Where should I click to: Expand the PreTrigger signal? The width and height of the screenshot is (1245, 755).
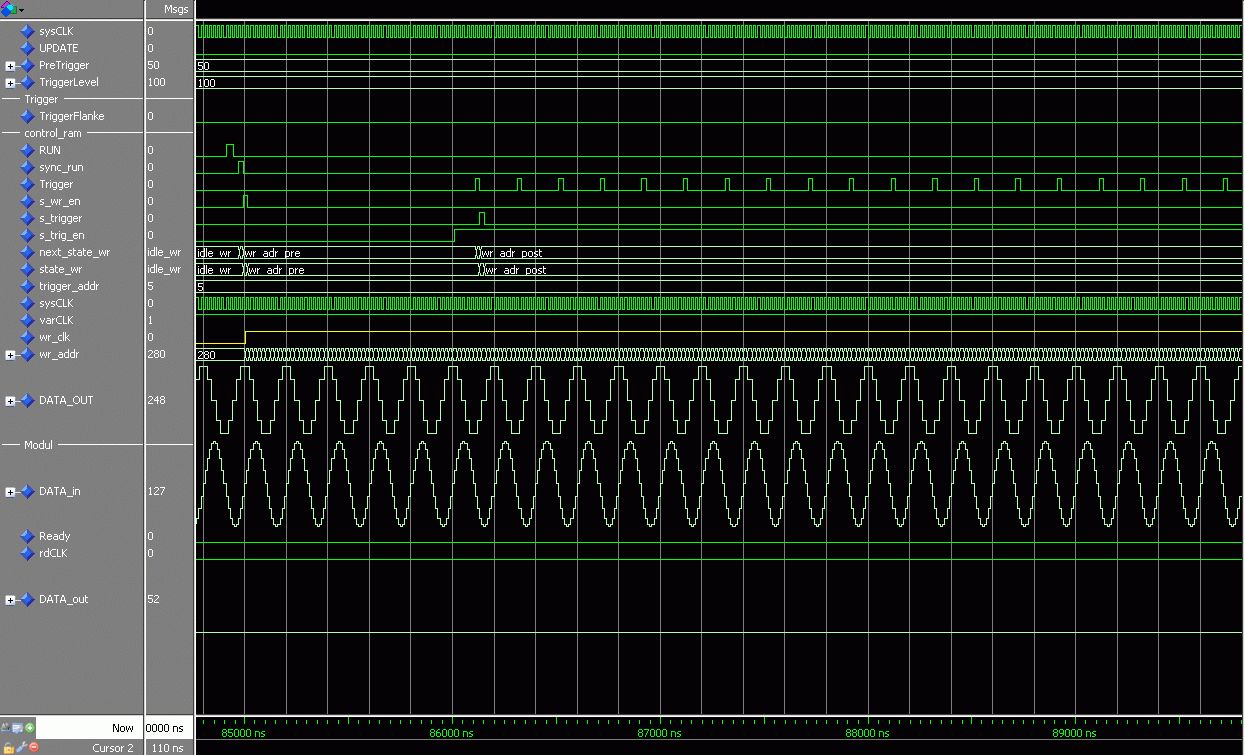(10, 65)
